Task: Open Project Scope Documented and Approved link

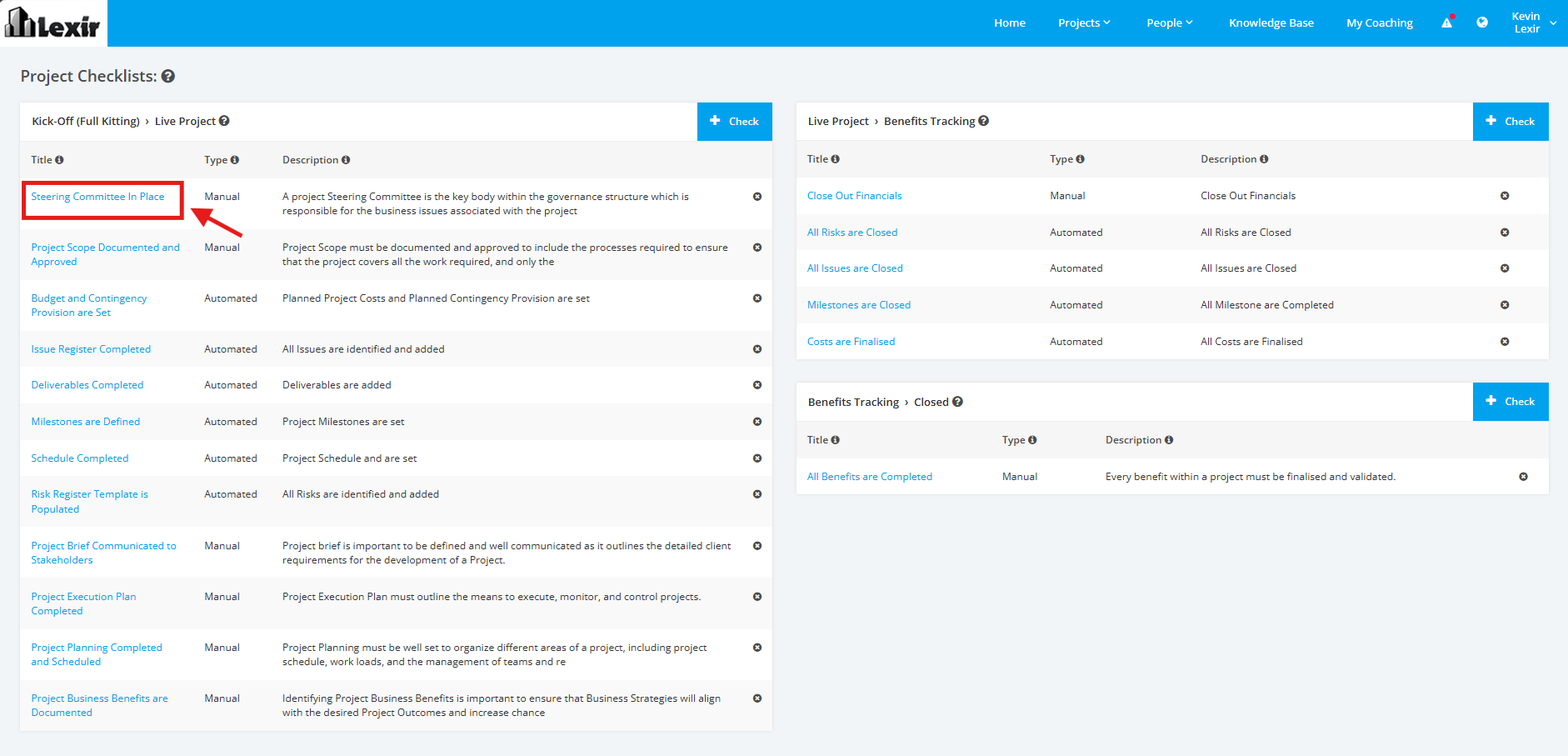Action: coord(105,254)
